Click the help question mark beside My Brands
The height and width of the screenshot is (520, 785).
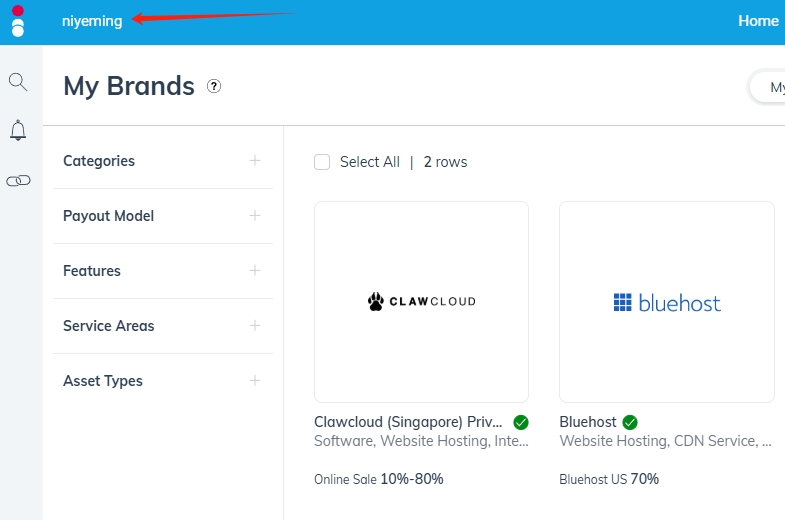pos(214,87)
